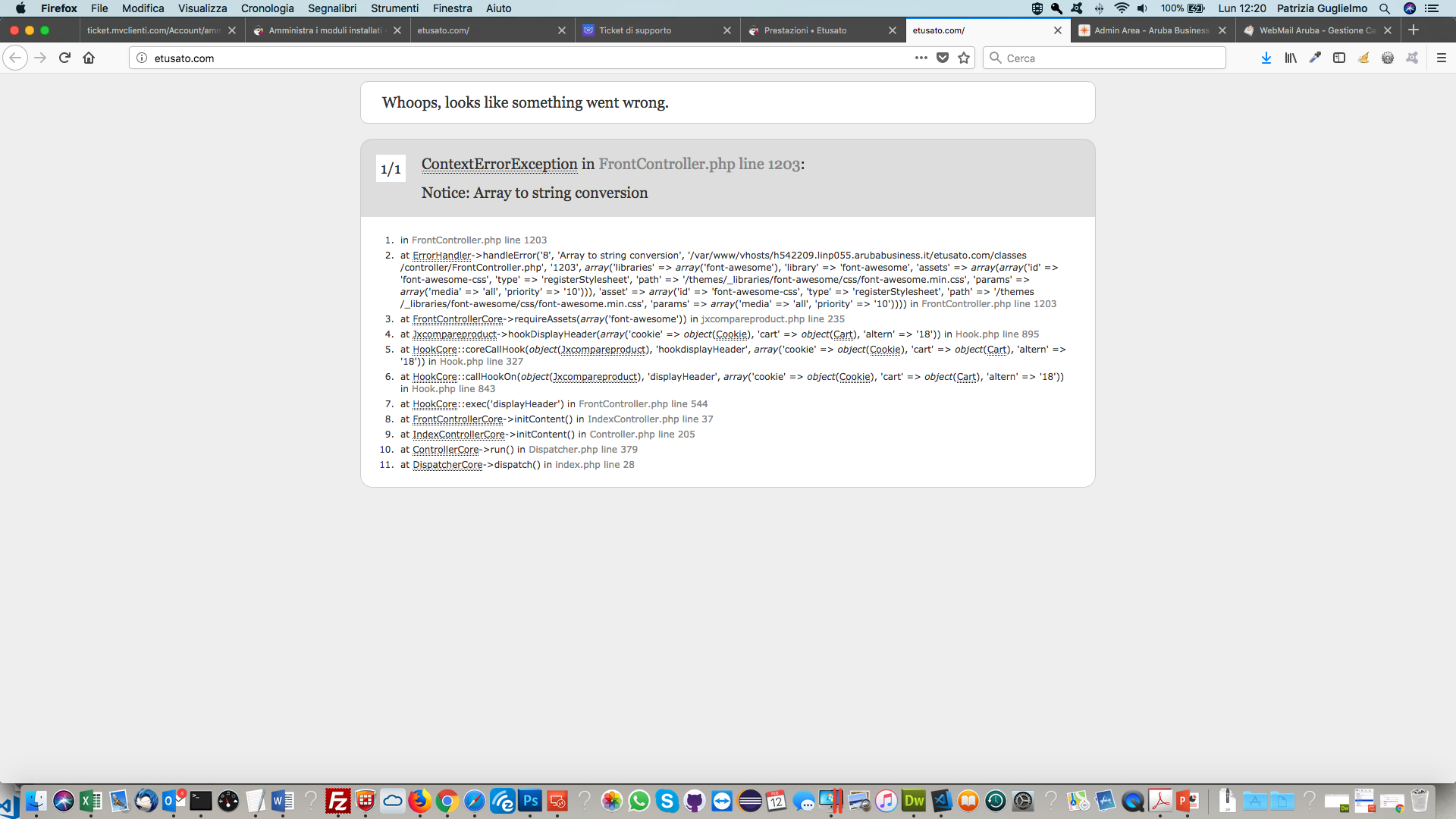
Task: Reload the current page
Action: pos(64,58)
